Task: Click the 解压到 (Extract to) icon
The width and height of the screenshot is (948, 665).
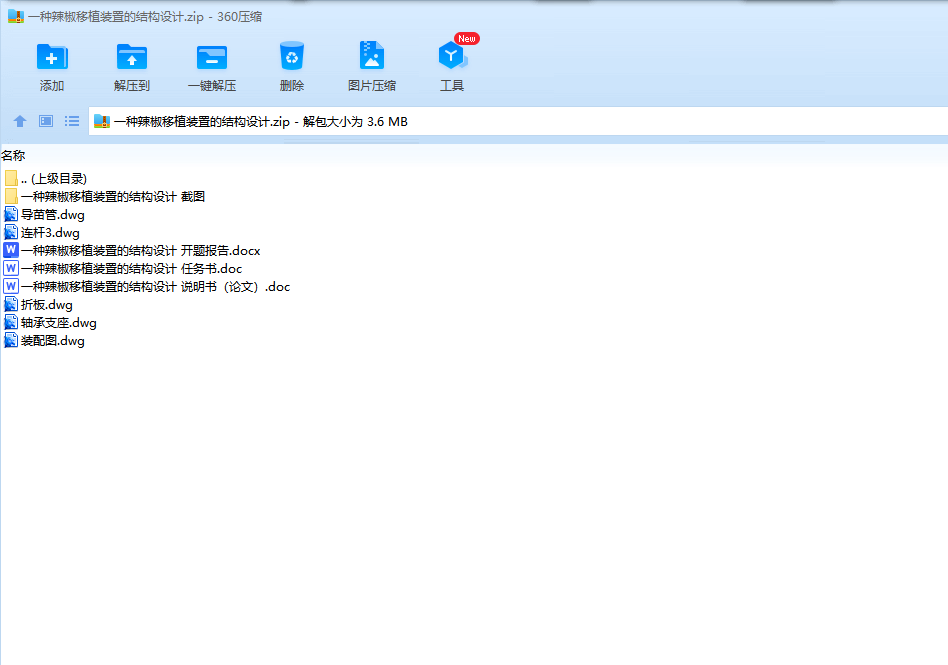Action: pos(132,57)
